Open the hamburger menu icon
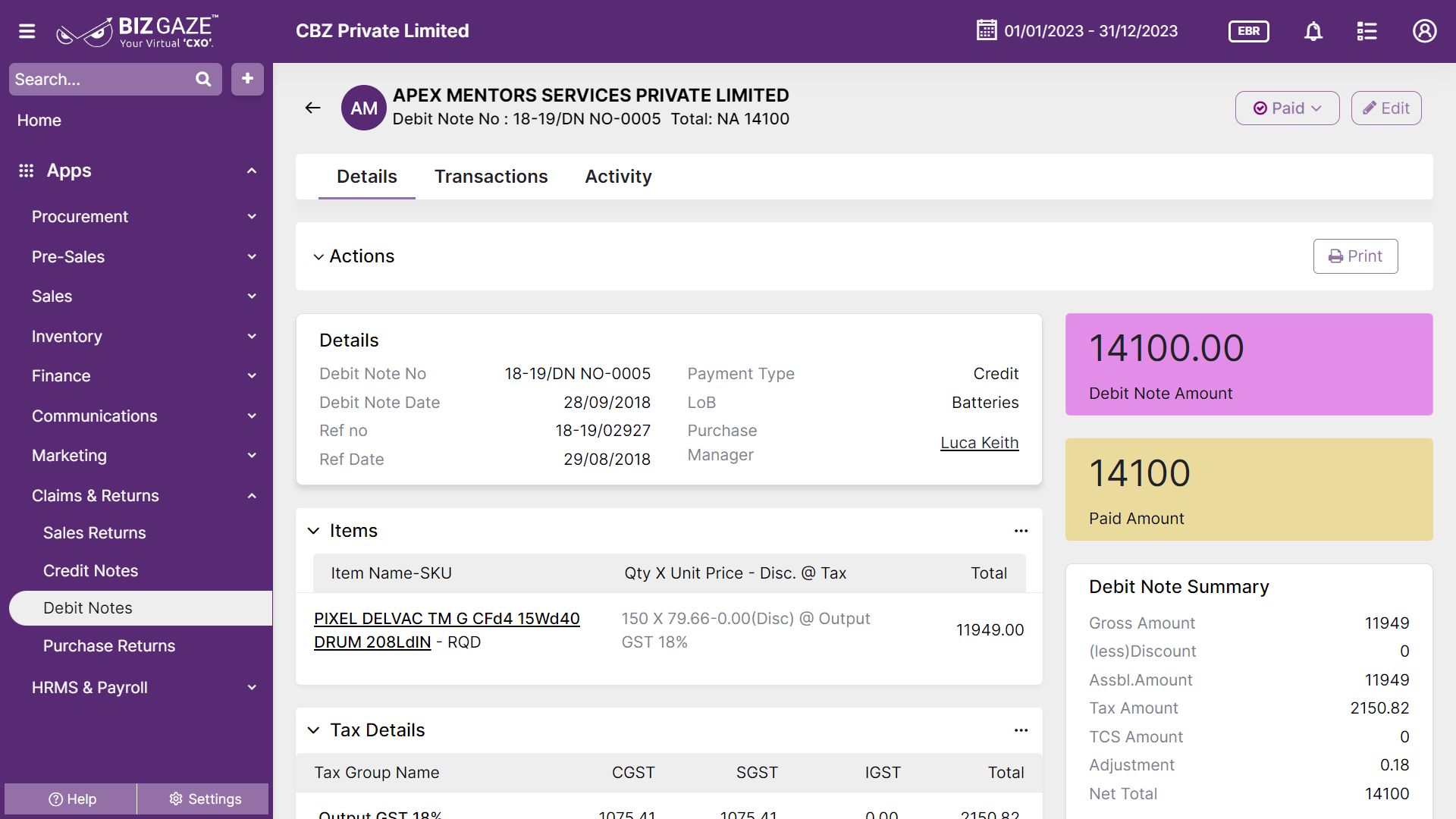This screenshot has height=819, width=1456. pos(27,31)
